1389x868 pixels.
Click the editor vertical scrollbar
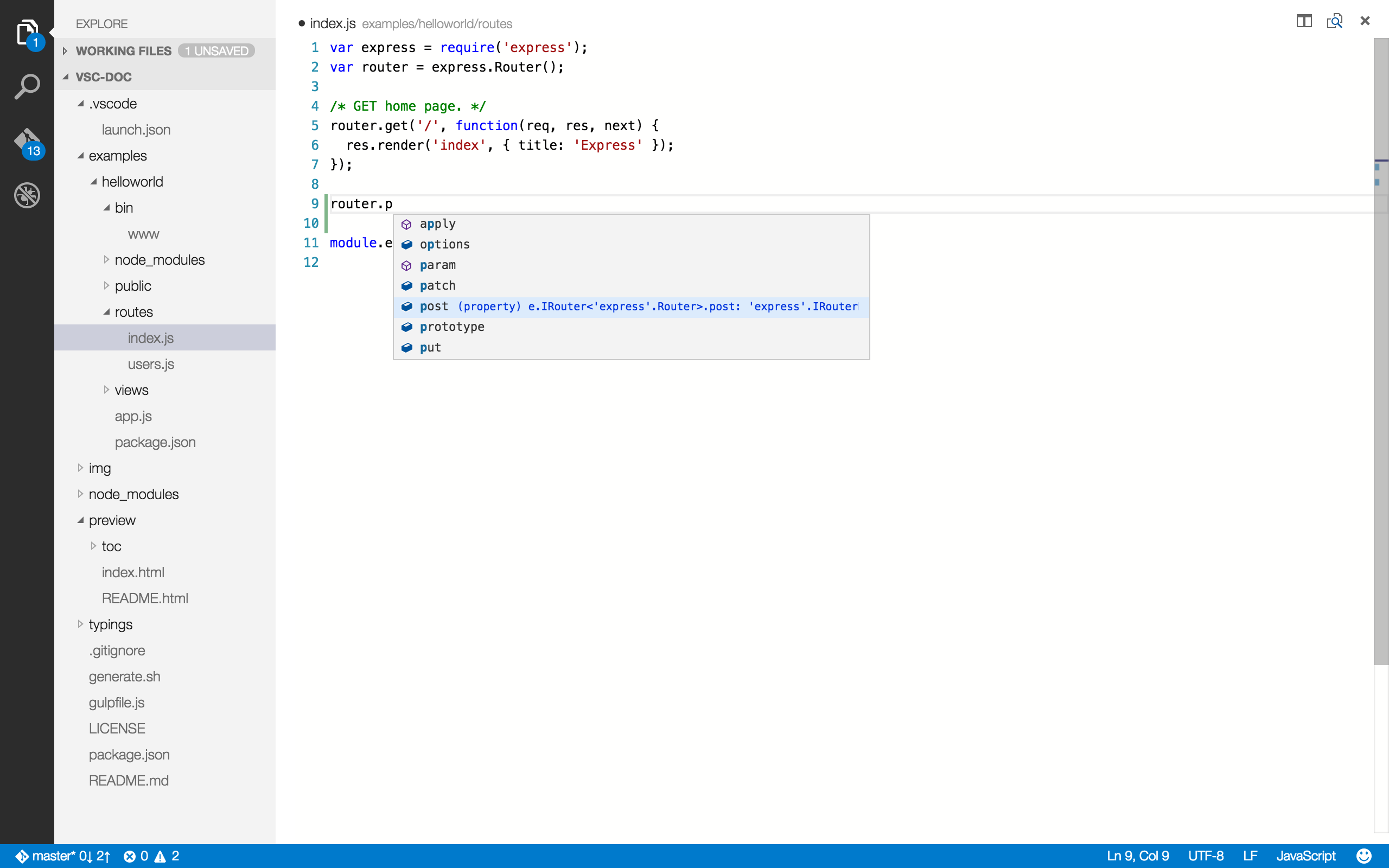(x=1380, y=402)
